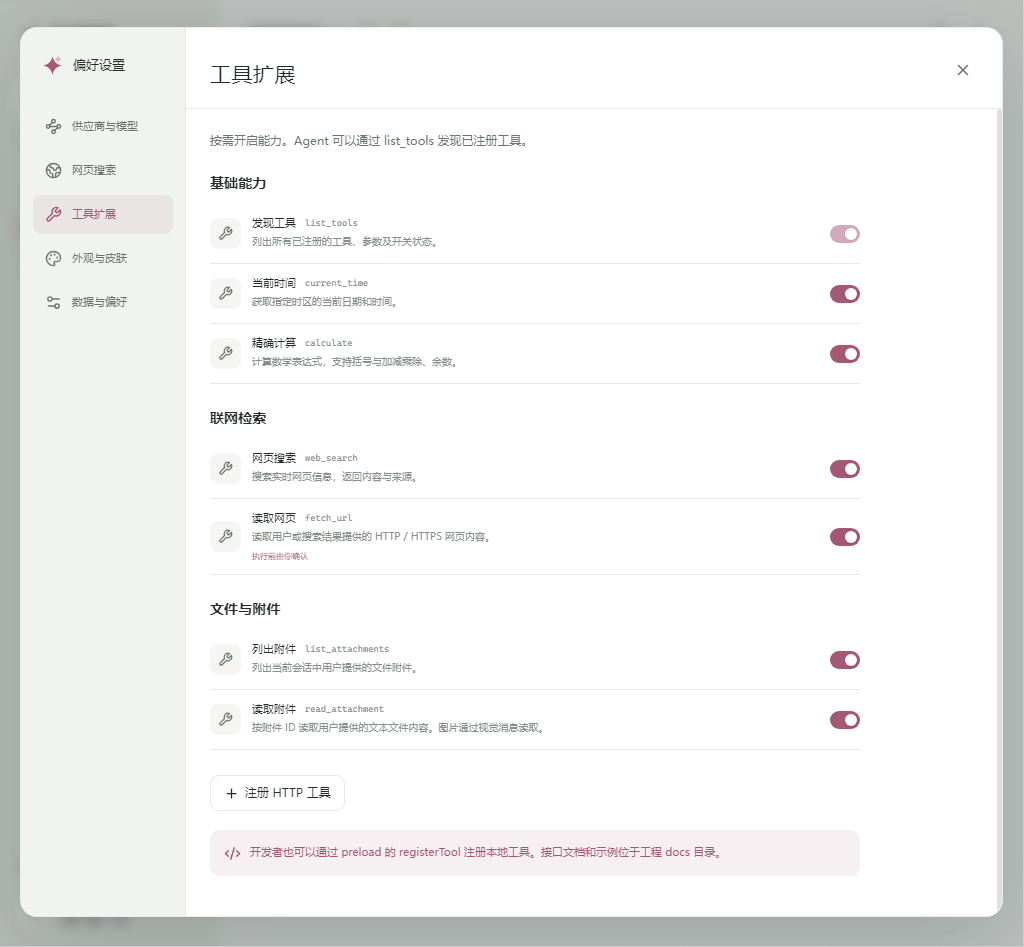This screenshot has height=947, width=1024.
Task: Click the wrench icon for 精确计算
Action: (x=225, y=353)
